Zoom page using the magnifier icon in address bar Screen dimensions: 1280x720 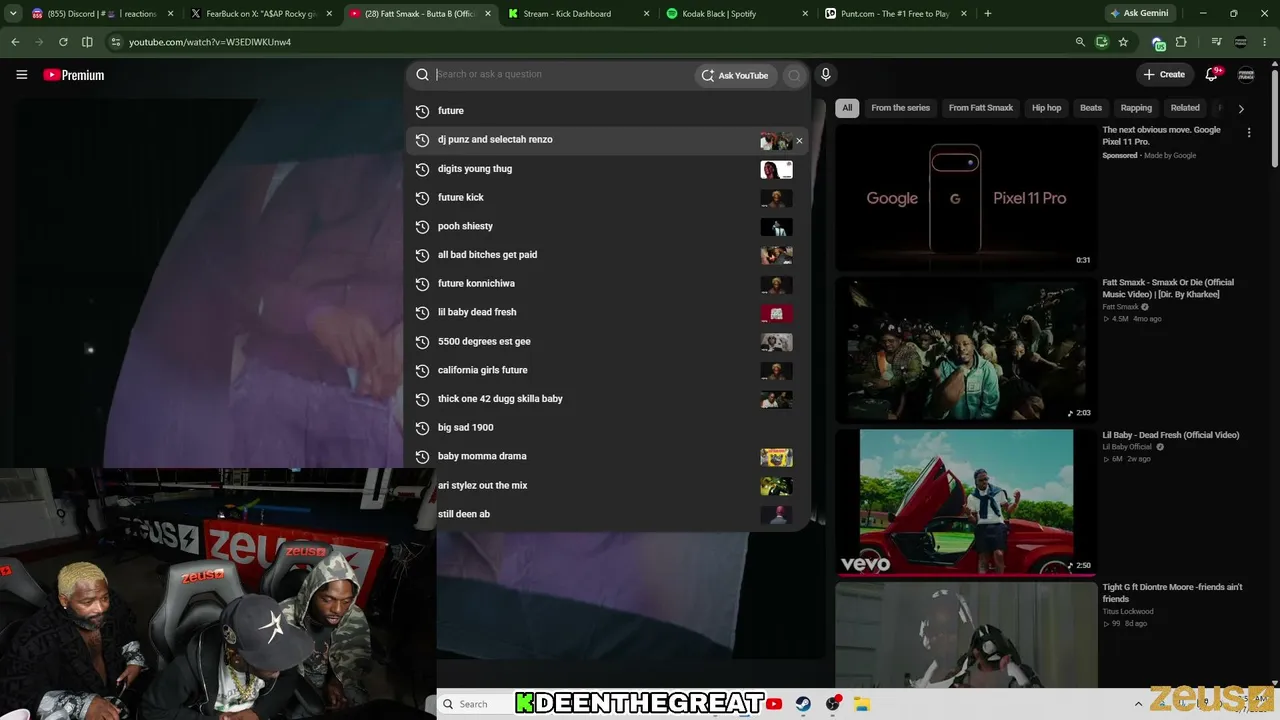[1080, 42]
